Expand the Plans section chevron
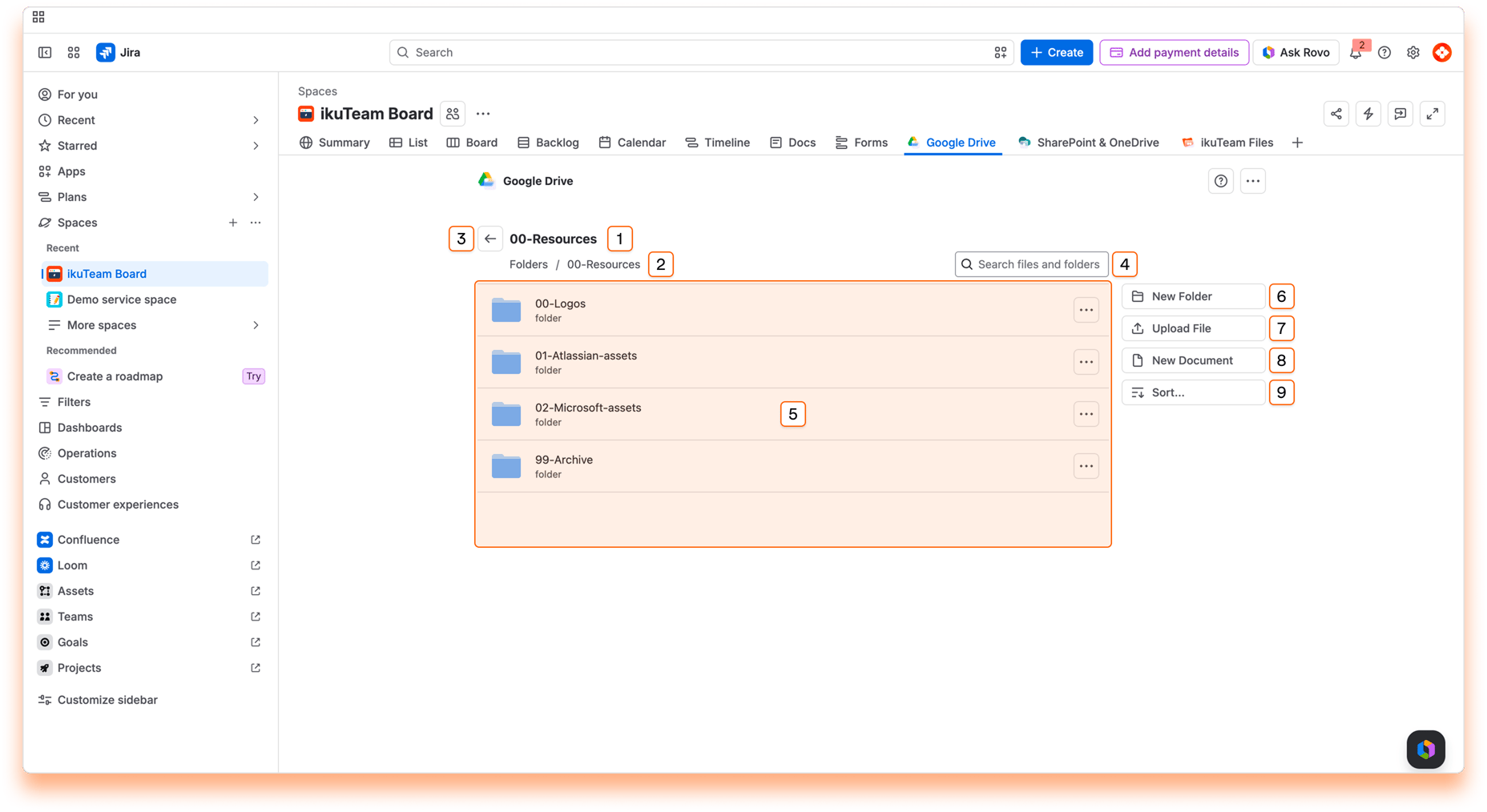1487x812 pixels. [256, 197]
